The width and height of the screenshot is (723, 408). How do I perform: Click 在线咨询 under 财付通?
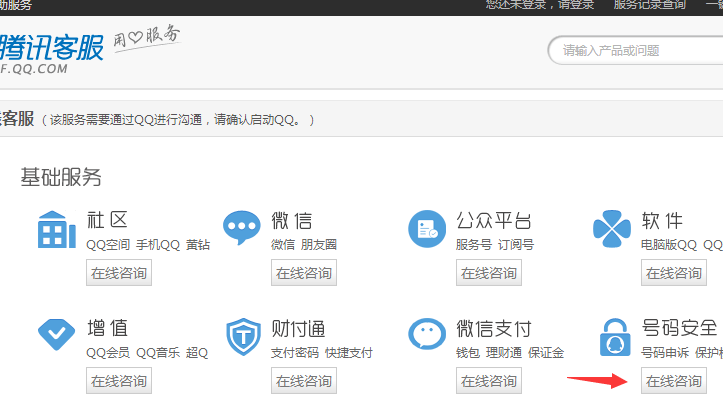(304, 381)
